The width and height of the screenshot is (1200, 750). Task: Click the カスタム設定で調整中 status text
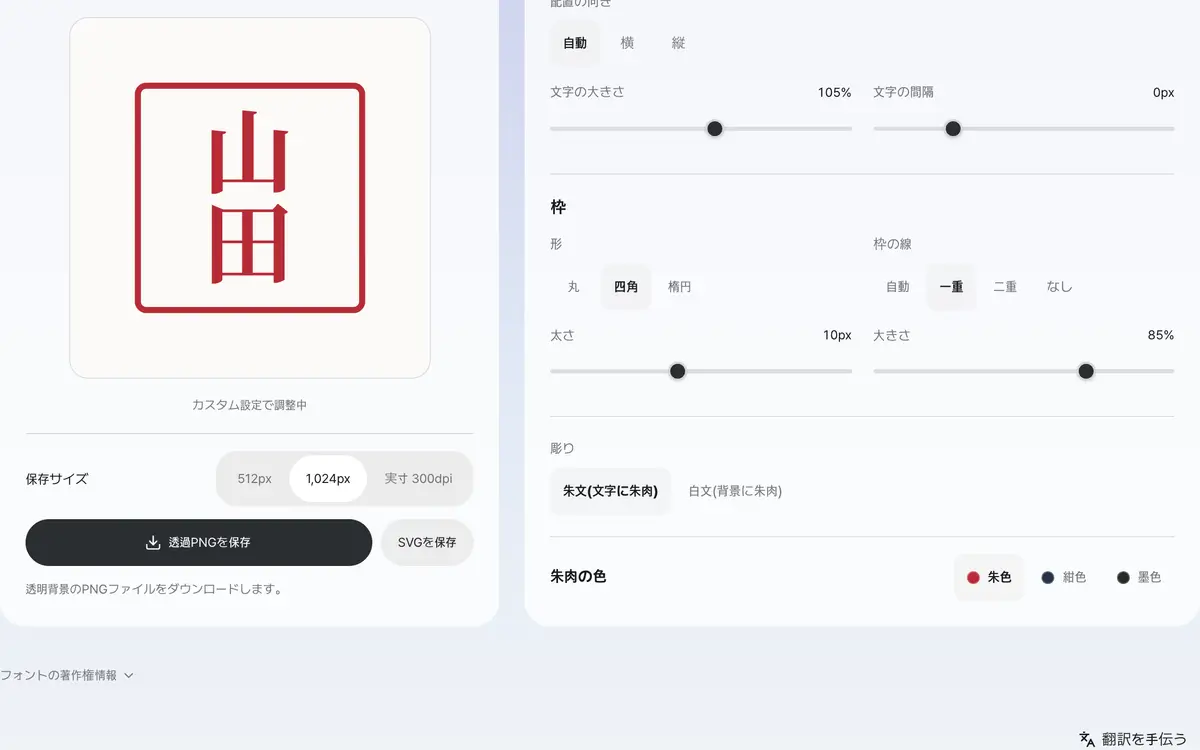[250, 405]
